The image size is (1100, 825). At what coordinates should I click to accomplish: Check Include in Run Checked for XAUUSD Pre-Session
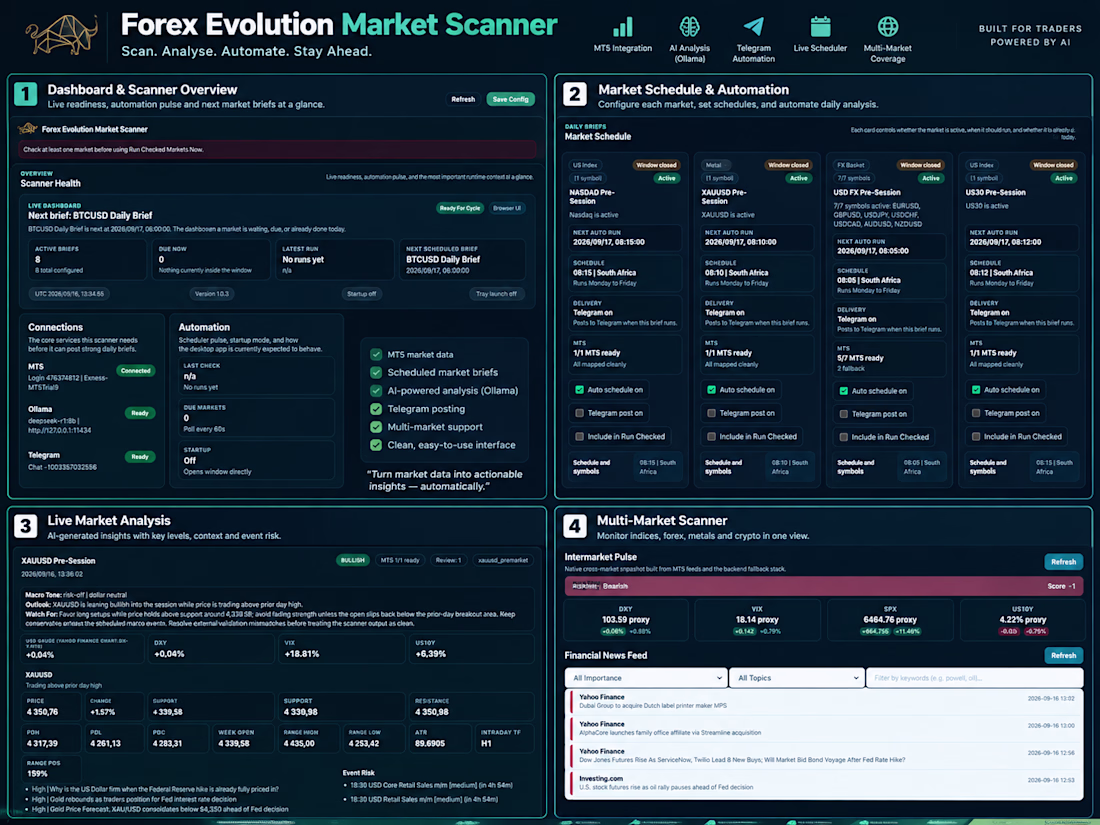(x=711, y=436)
